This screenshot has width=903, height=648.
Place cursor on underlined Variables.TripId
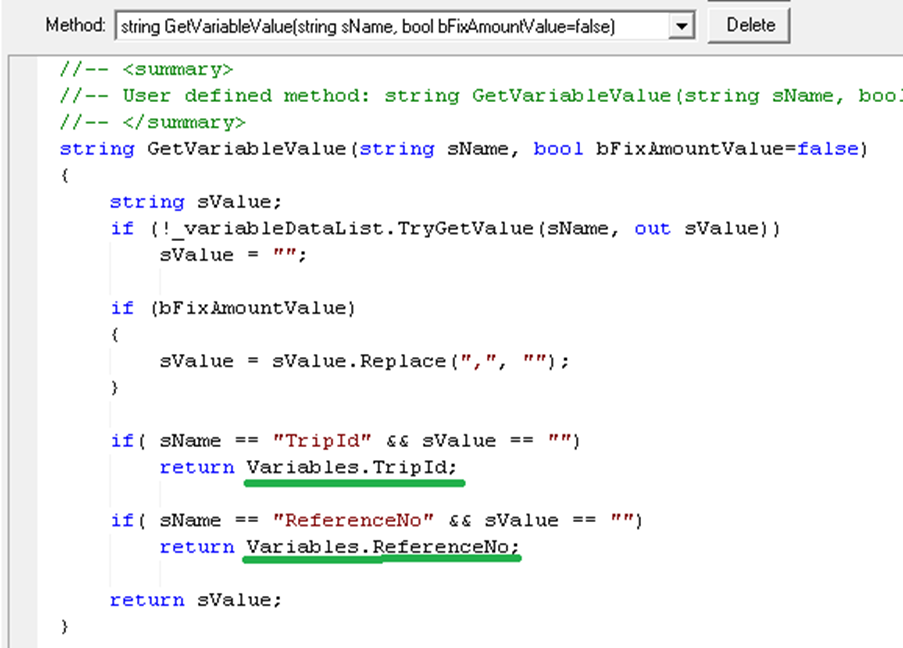[x=355, y=467]
